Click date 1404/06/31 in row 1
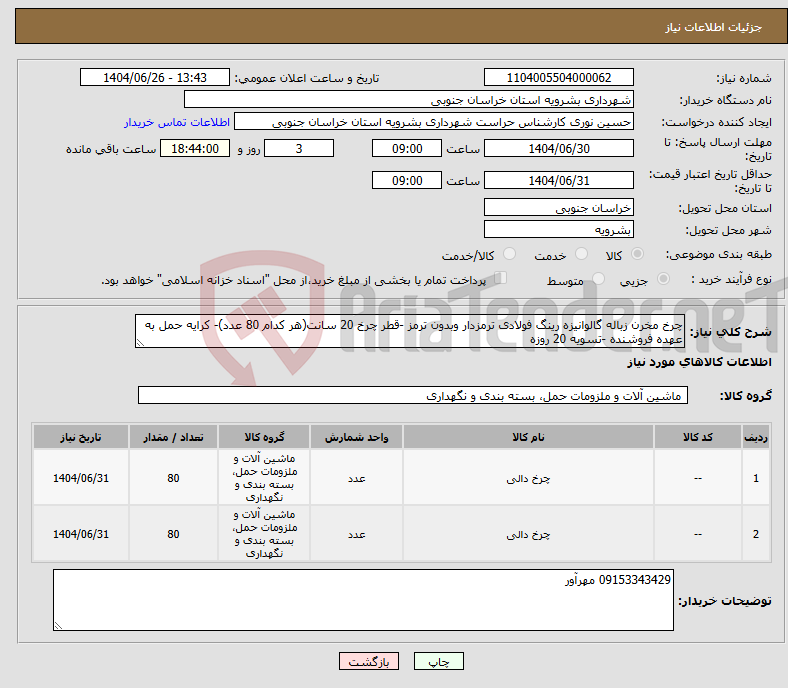The width and height of the screenshot is (788, 688). tap(81, 478)
